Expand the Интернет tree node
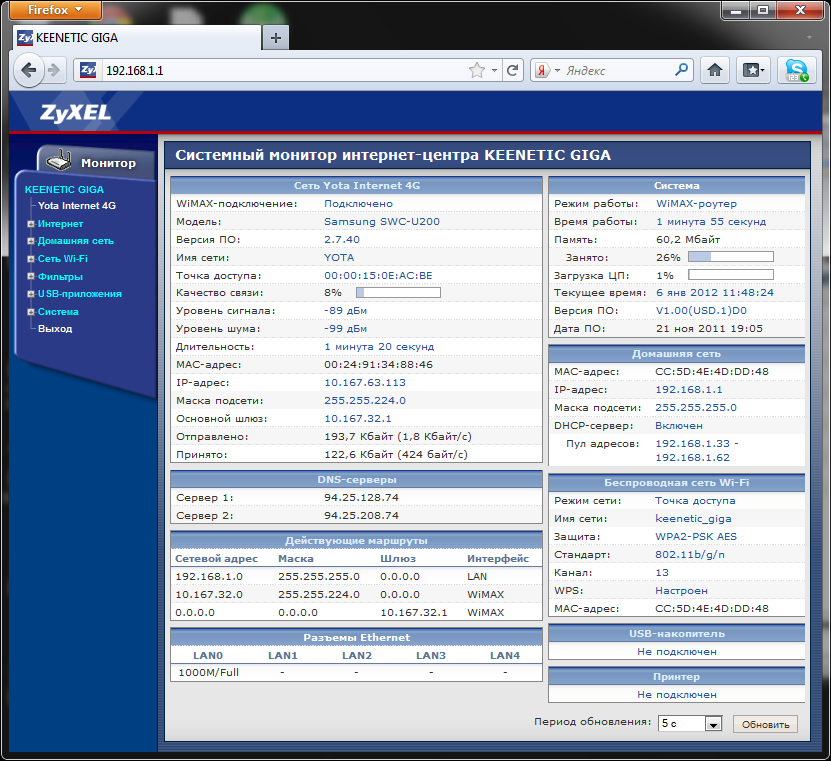Viewport: 831px width, 761px height. tap(31, 224)
